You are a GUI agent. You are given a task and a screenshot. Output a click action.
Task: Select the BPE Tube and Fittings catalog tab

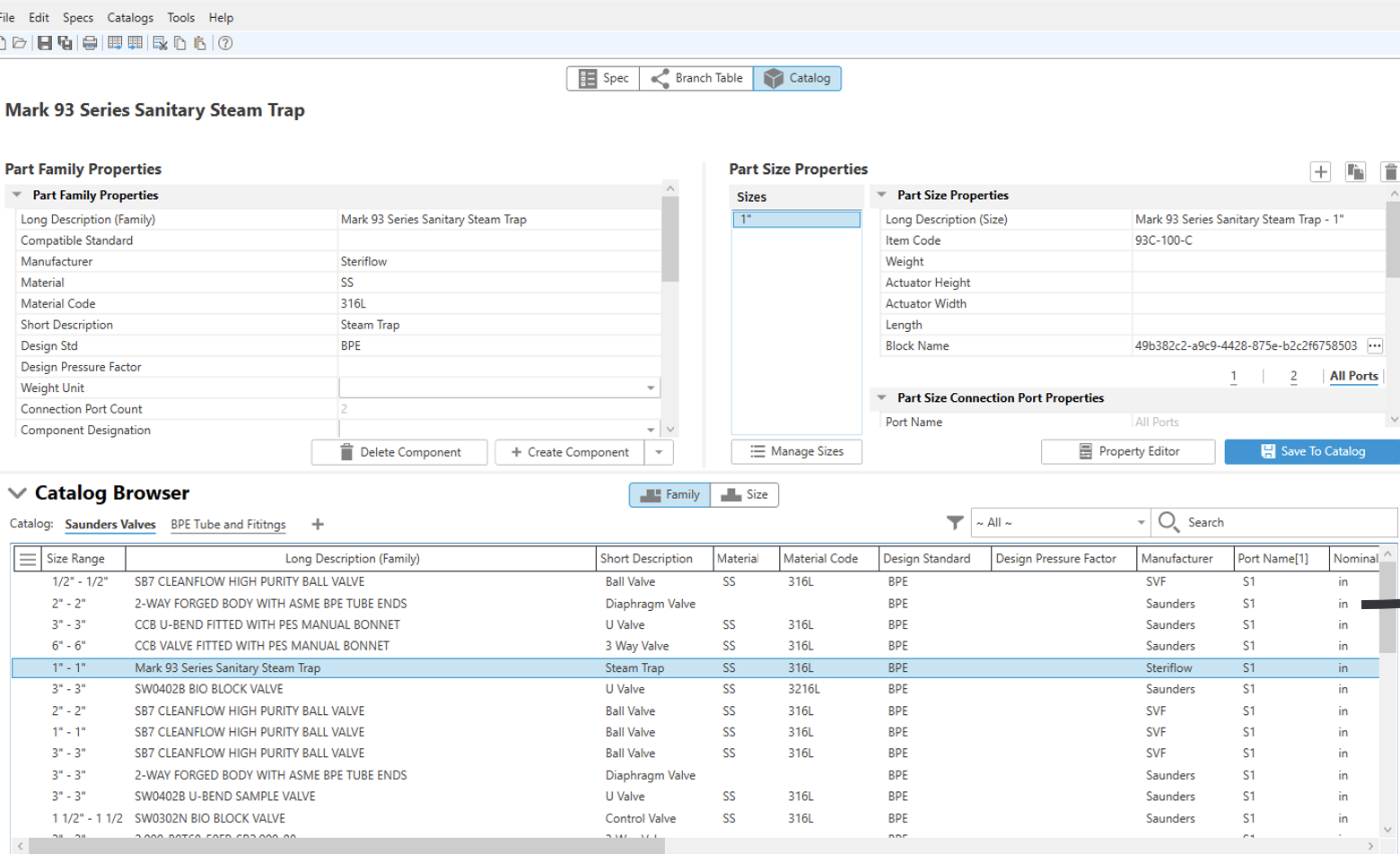(228, 525)
